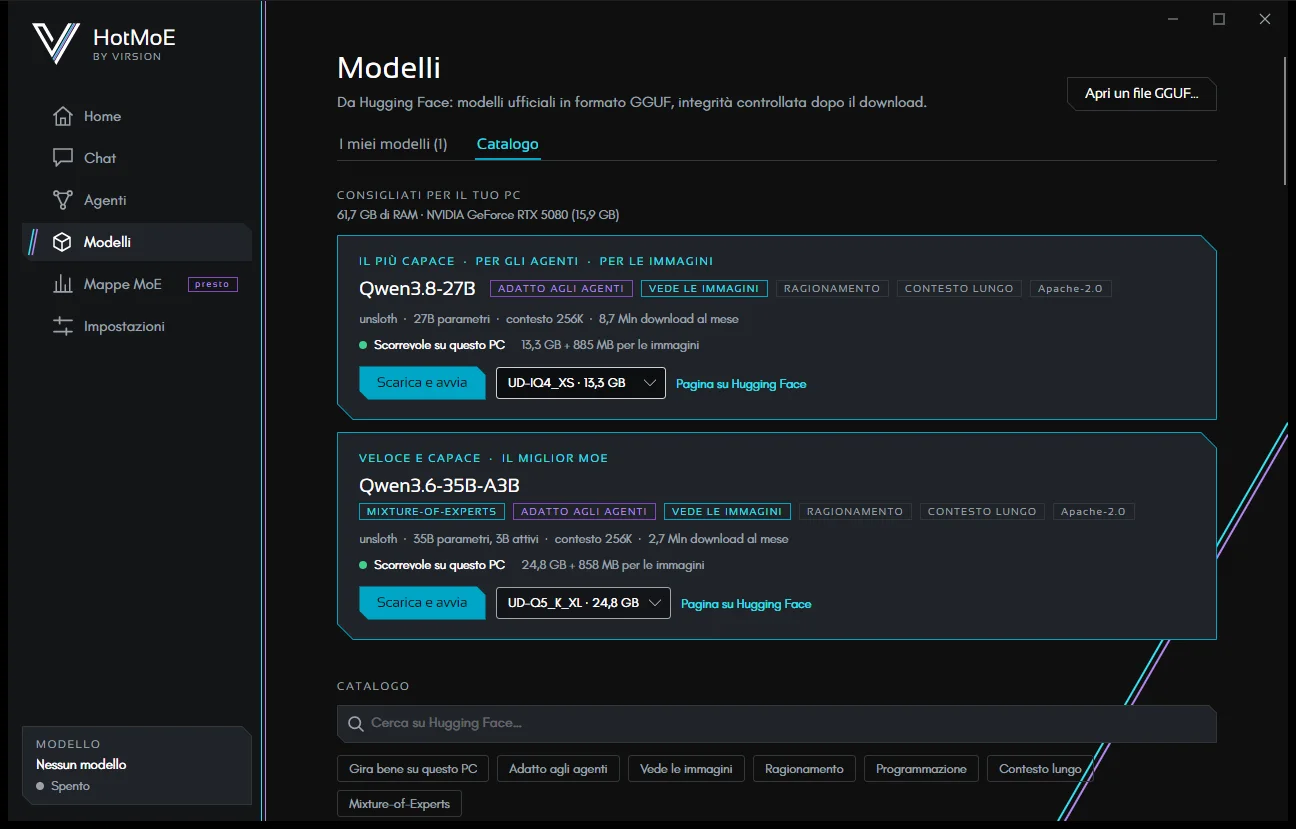Image resolution: width=1296 pixels, height=829 pixels.
Task: Open Agenti in the sidebar
Action: (137, 200)
